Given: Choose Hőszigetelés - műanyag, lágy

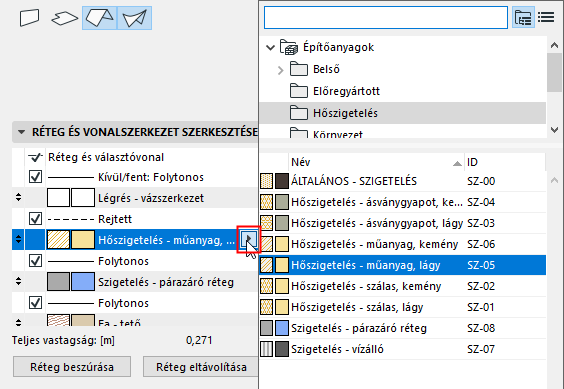Looking at the screenshot, I should tap(402, 265).
